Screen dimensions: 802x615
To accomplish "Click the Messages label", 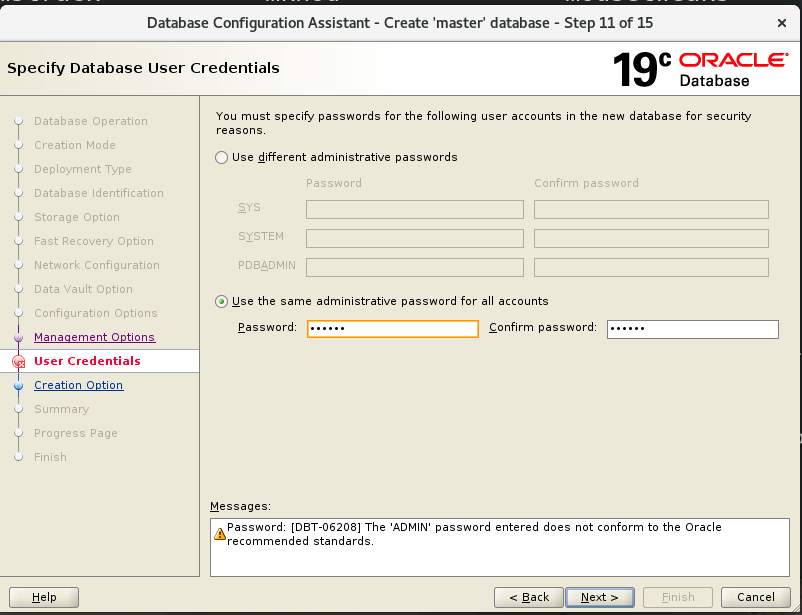I will pyautogui.click(x=240, y=506).
